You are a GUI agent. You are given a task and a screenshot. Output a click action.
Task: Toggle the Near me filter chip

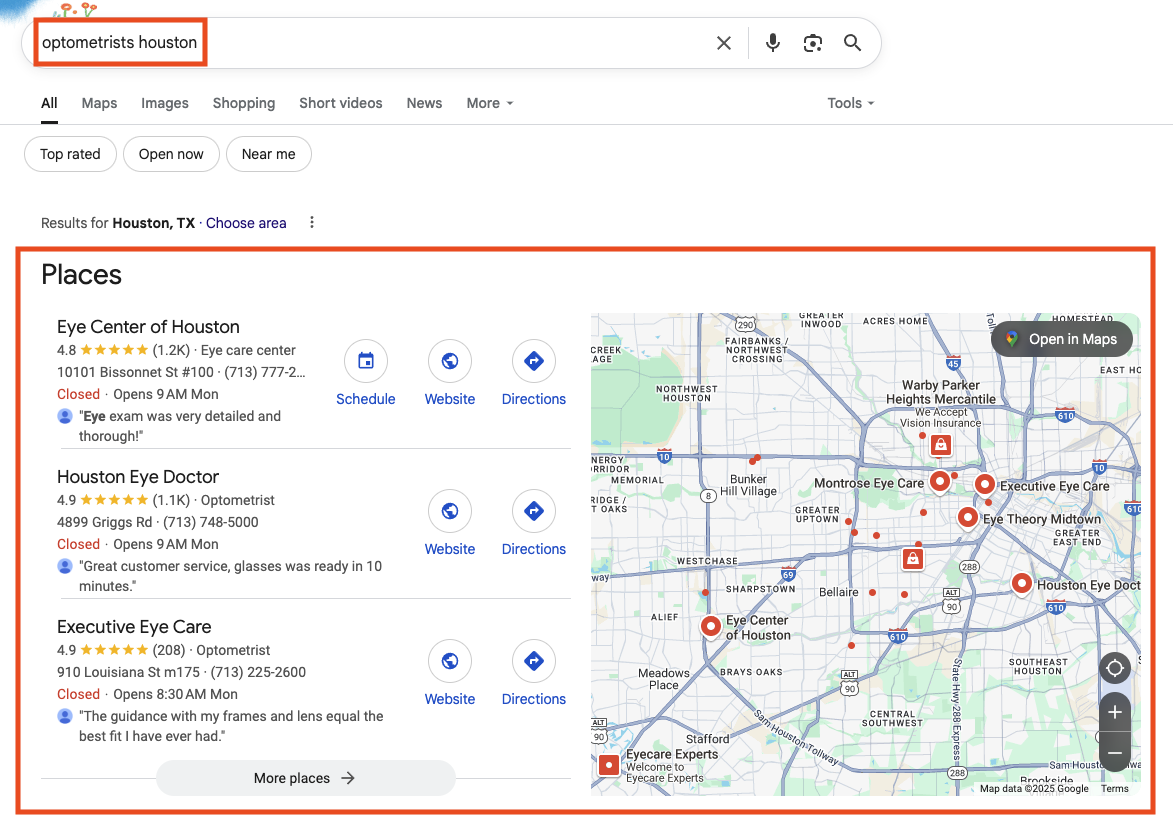click(269, 154)
